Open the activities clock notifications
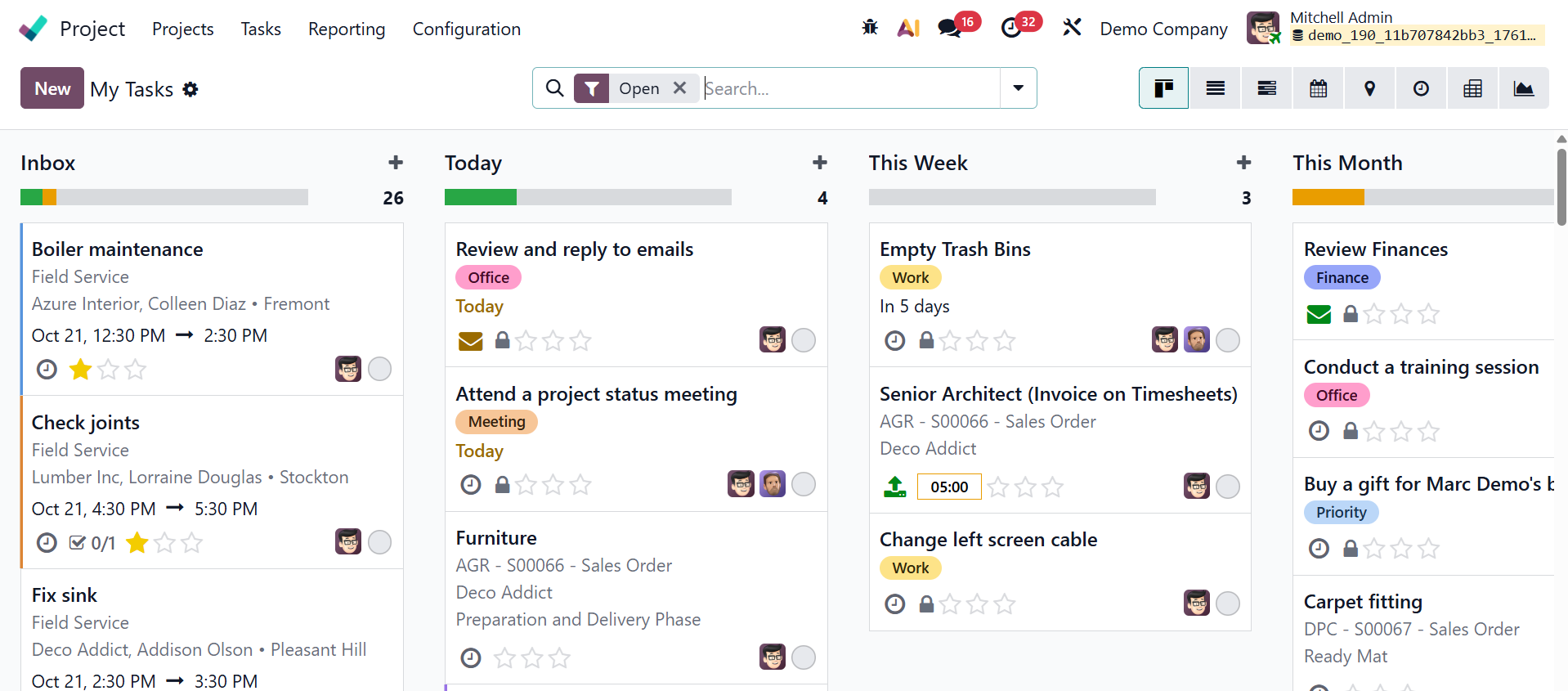The image size is (1568, 691). pos(1011,28)
